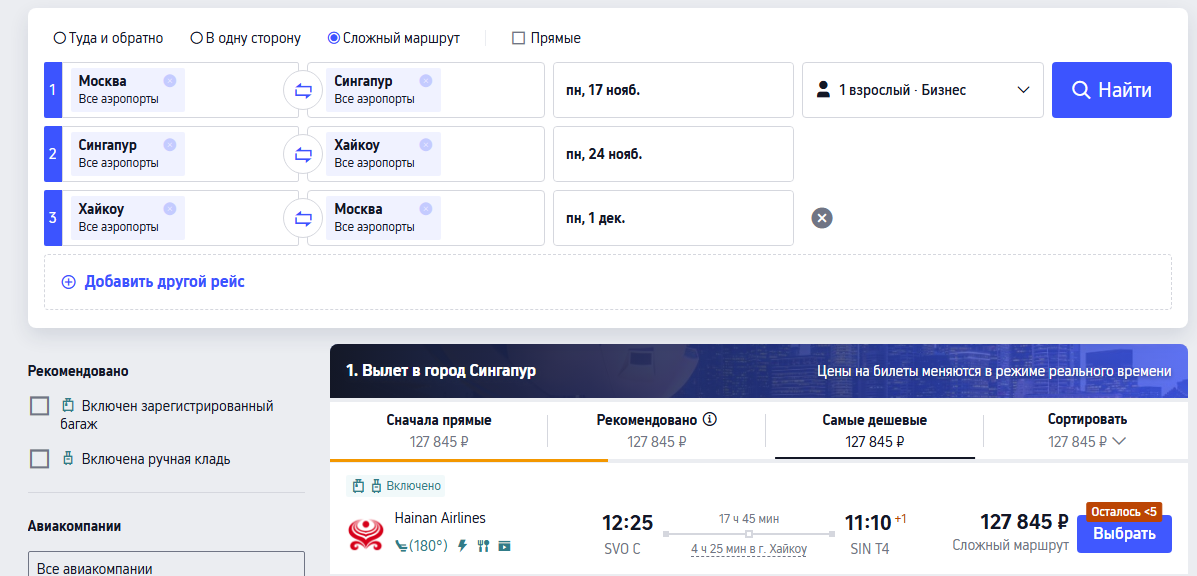Switch to Сначала прямые tab
Image resolution: width=1197 pixels, height=576 pixels.
click(x=439, y=430)
